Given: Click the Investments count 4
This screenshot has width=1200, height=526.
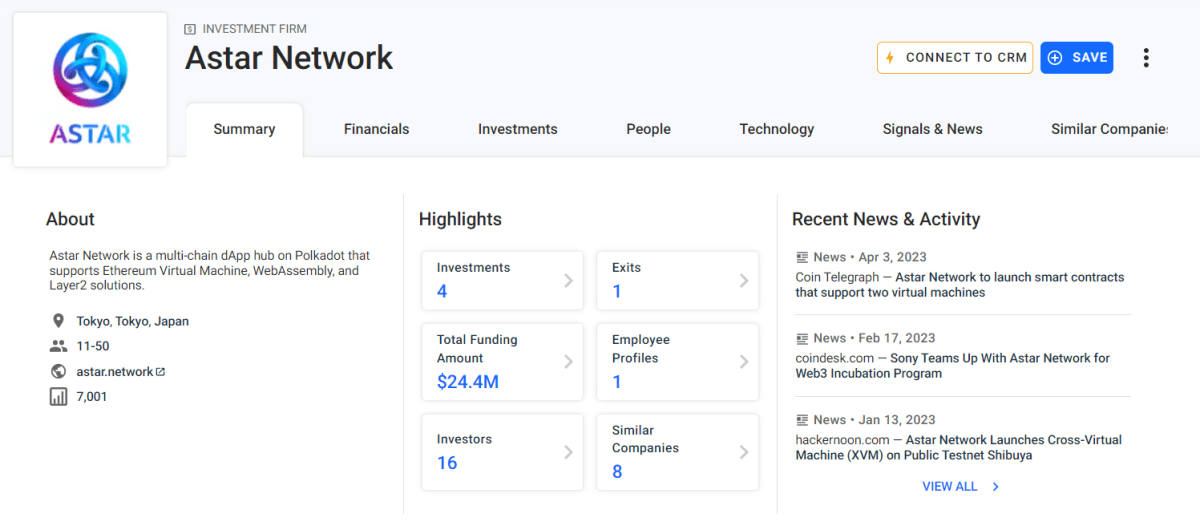Looking at the screenshot, I should coord(442,292).
